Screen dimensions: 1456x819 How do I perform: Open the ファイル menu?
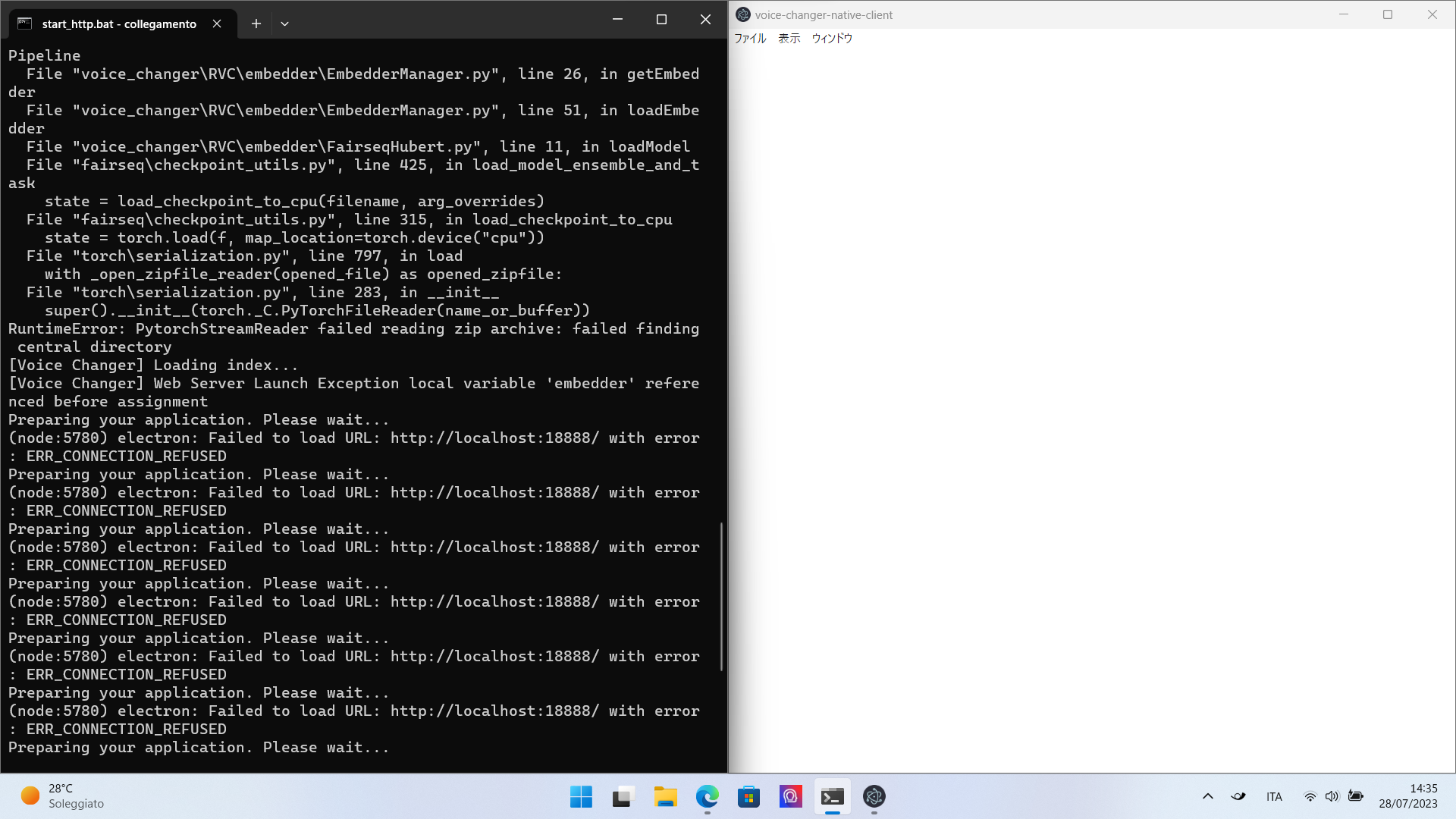coord(750,38)
